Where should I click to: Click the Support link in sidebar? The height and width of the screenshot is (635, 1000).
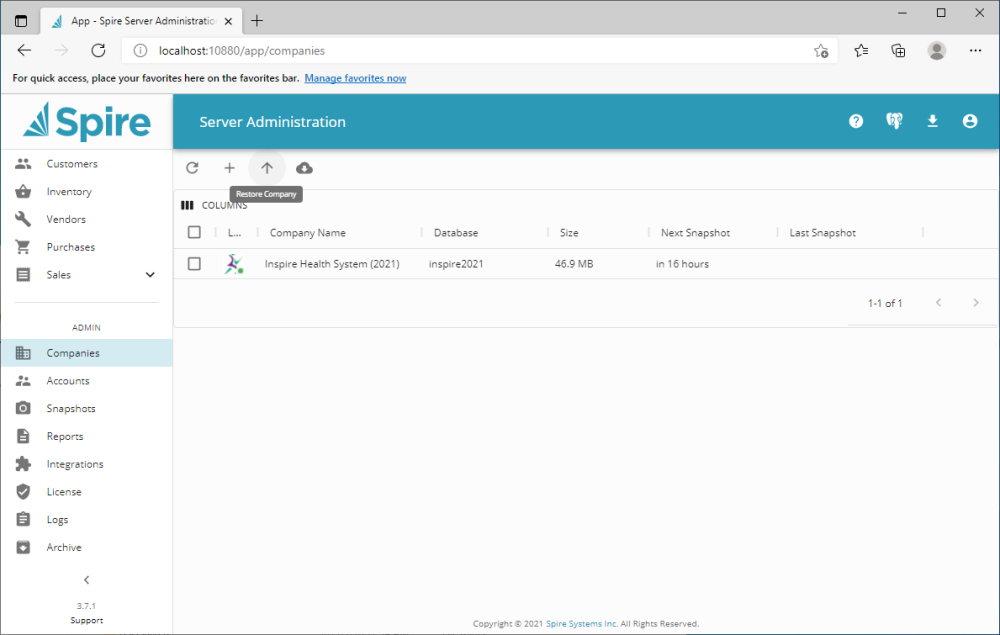tap(87, 620)
